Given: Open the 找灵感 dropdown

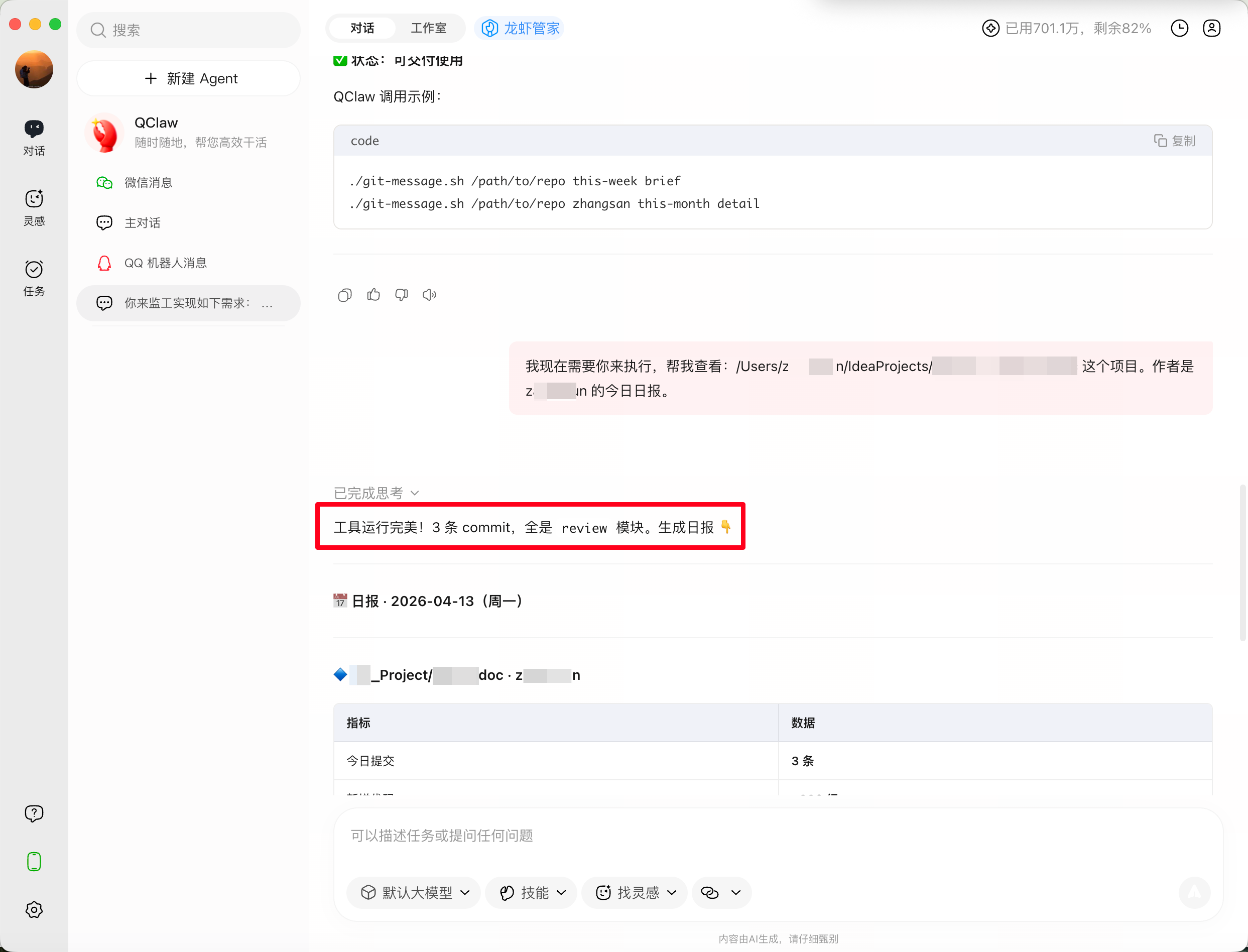Looking at the screenshot, I should (x=635, y=893).
